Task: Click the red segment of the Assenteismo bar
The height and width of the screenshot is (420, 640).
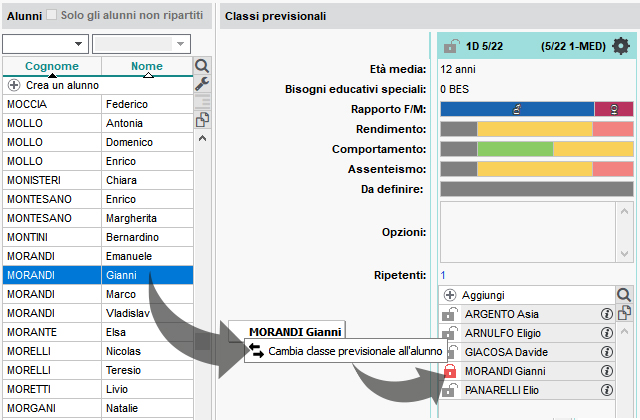Action: [x=613, y=169]
